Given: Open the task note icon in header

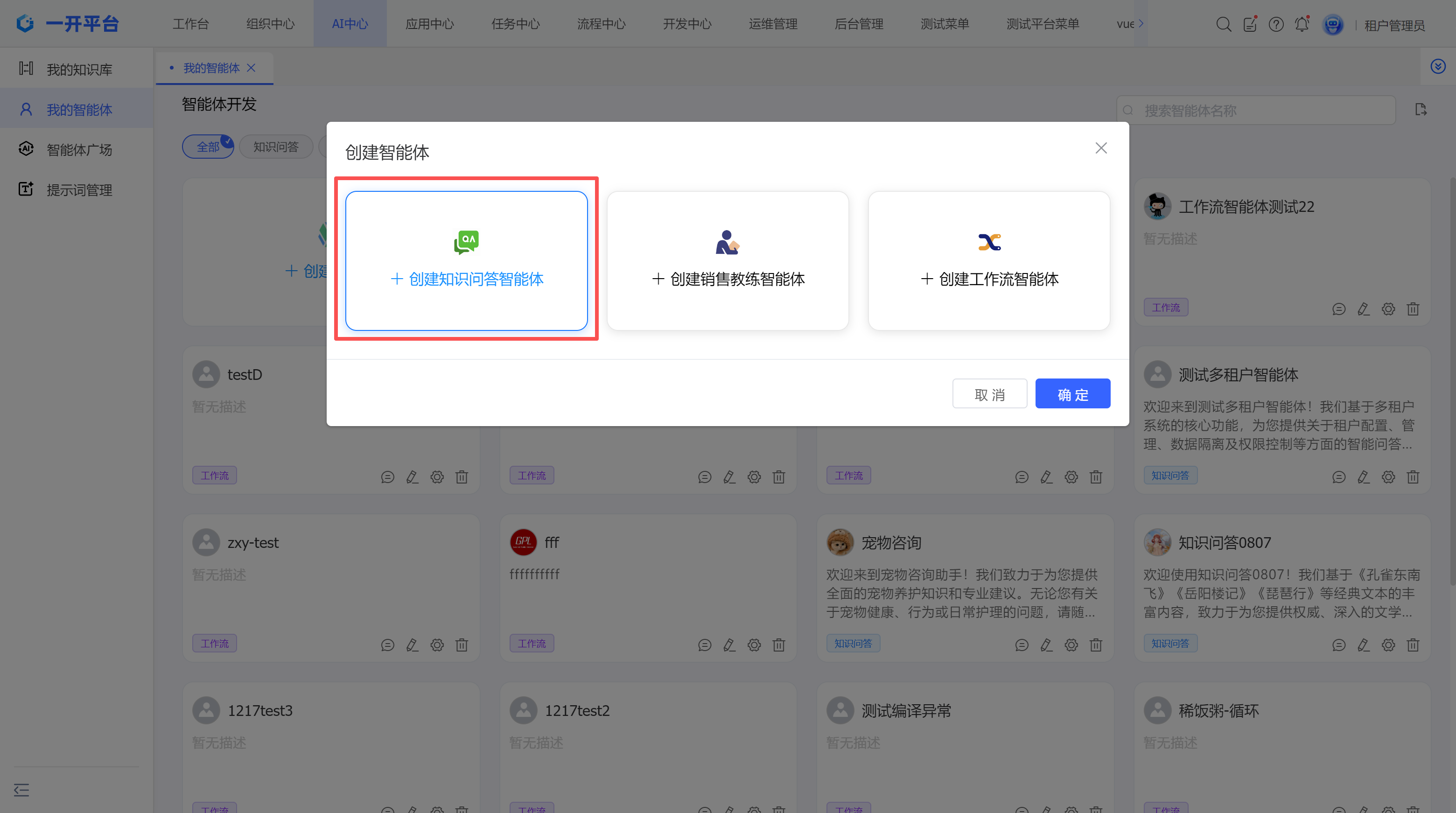Looking at the screenshot, I should [x=1249, y=24].
